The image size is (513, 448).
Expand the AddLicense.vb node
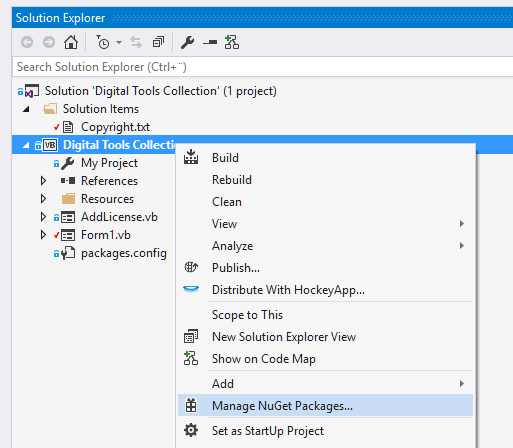pos(43,217)
